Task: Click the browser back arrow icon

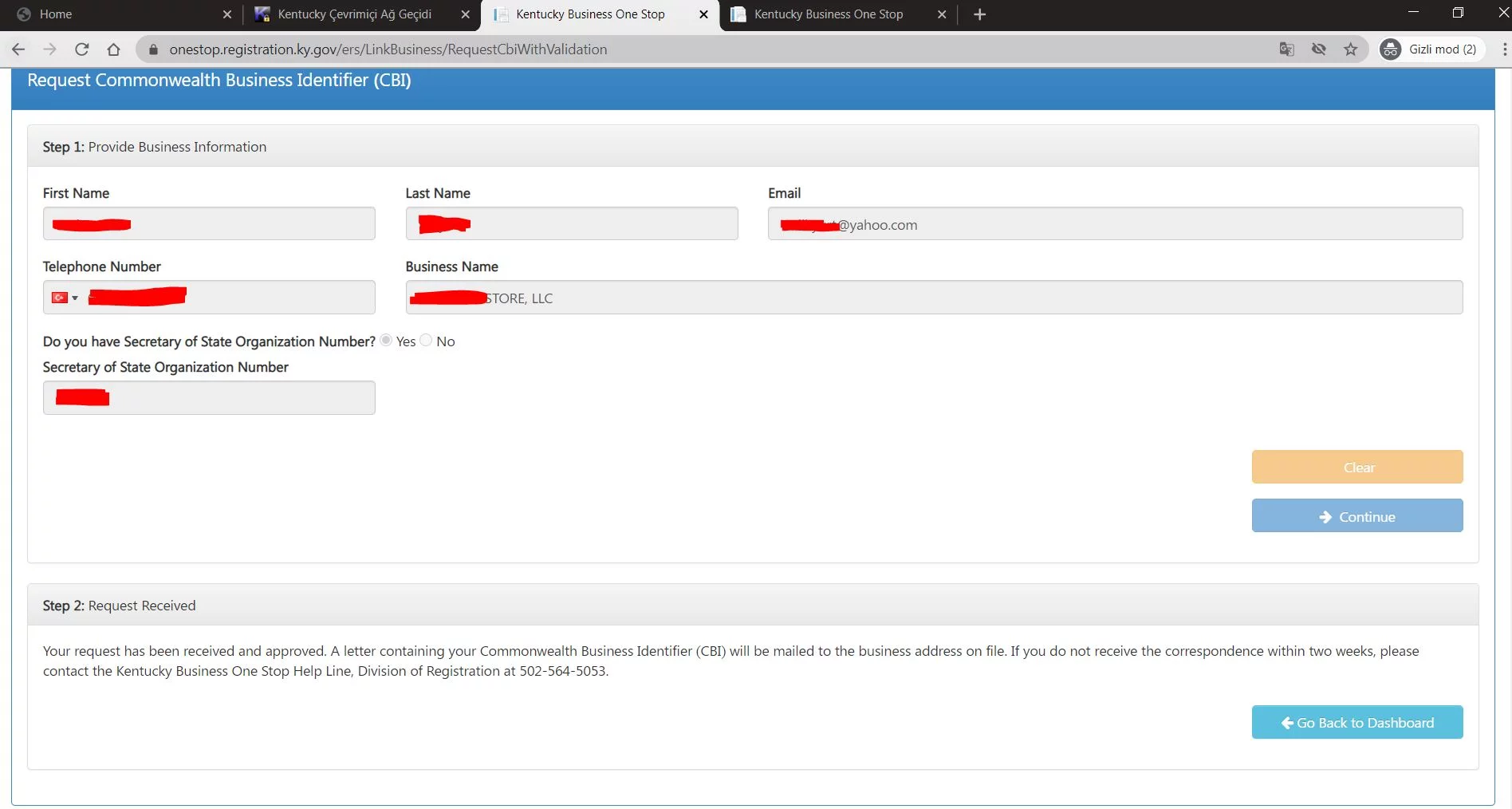Action: (x=18, y=49)
